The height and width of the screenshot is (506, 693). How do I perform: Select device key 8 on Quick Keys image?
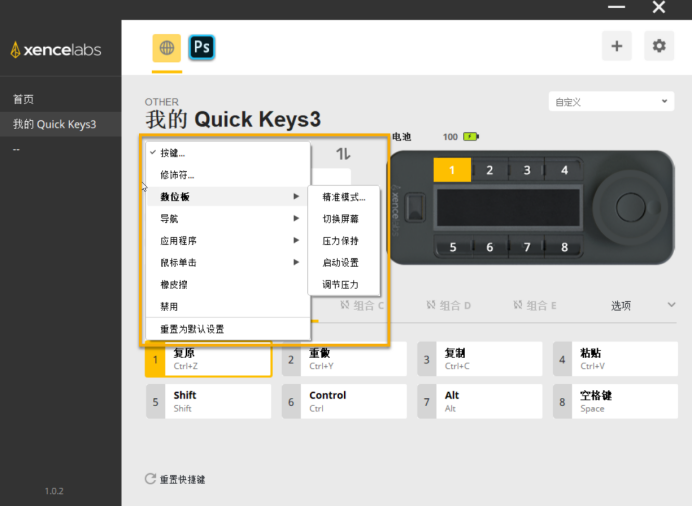564,247
